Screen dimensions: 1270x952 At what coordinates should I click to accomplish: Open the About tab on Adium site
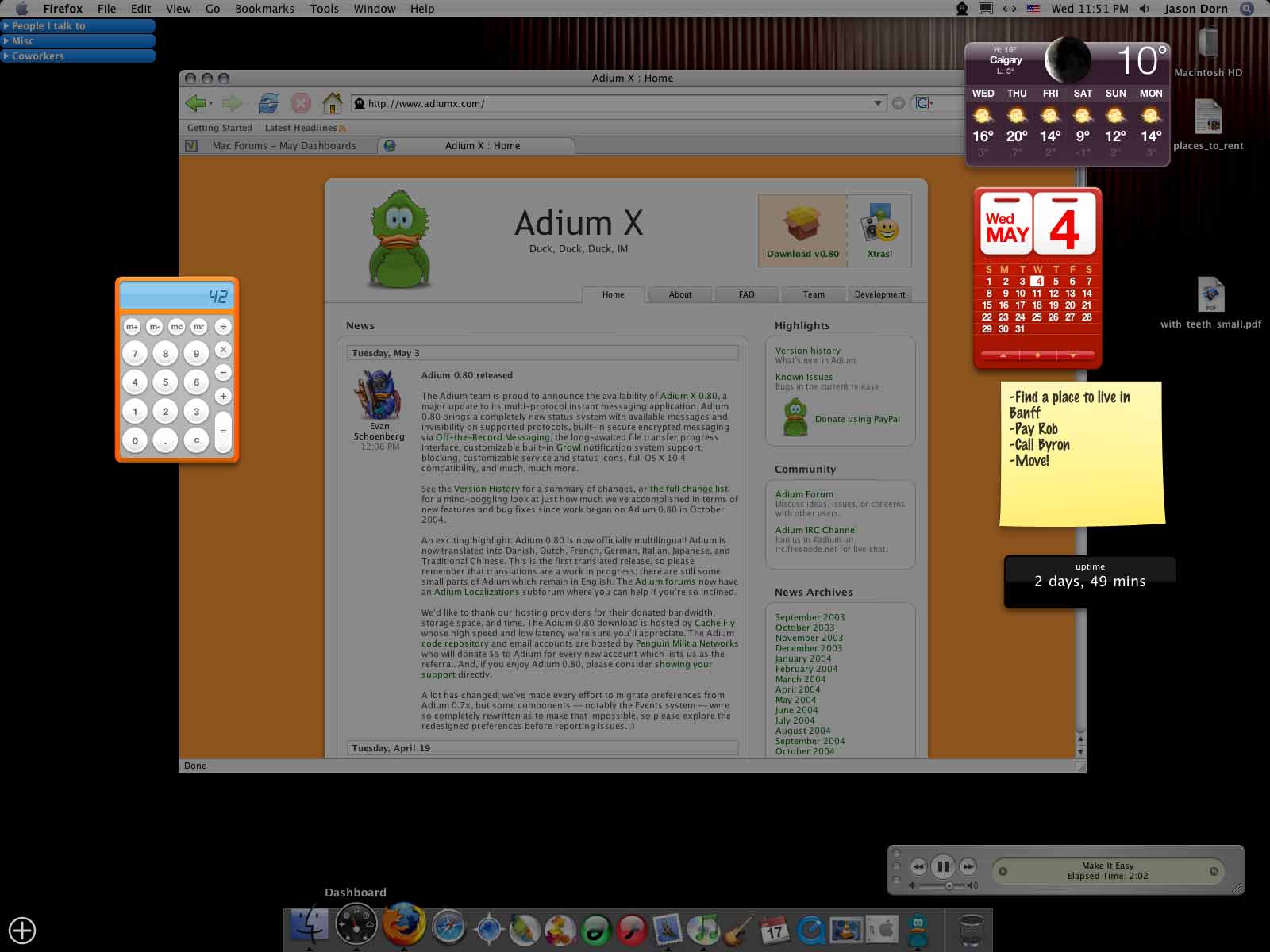(680, 294)
